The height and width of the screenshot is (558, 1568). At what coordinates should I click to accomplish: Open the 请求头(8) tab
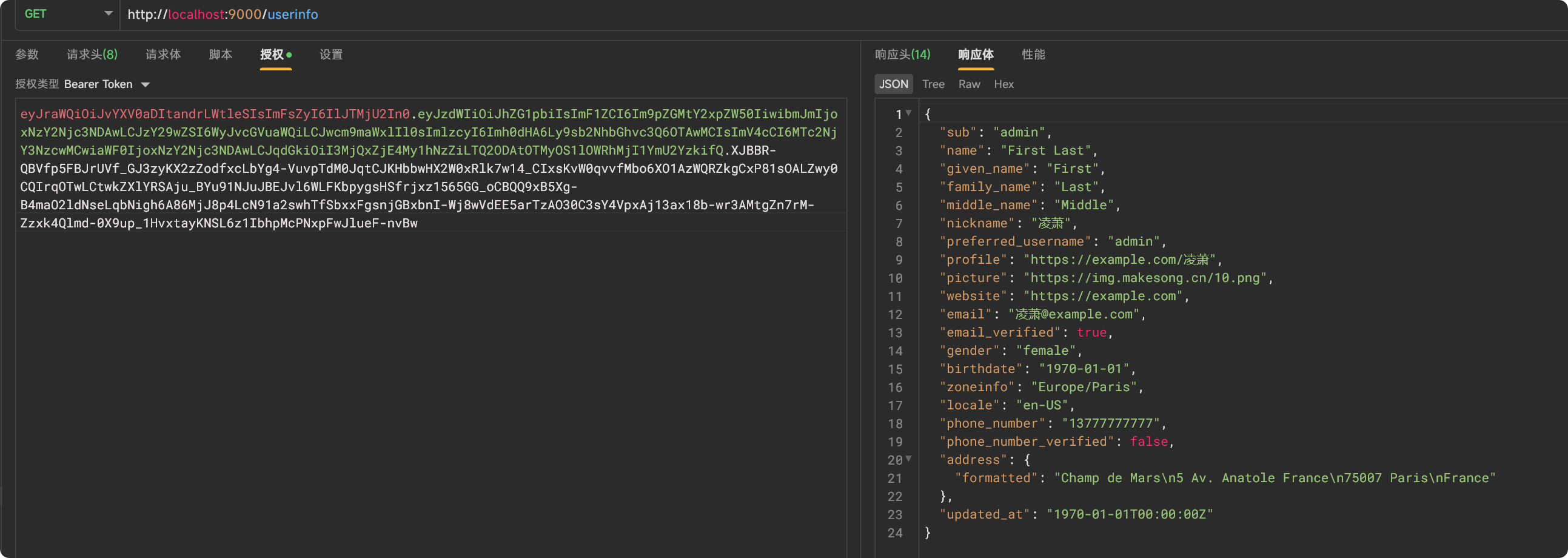tap(92, 55)
